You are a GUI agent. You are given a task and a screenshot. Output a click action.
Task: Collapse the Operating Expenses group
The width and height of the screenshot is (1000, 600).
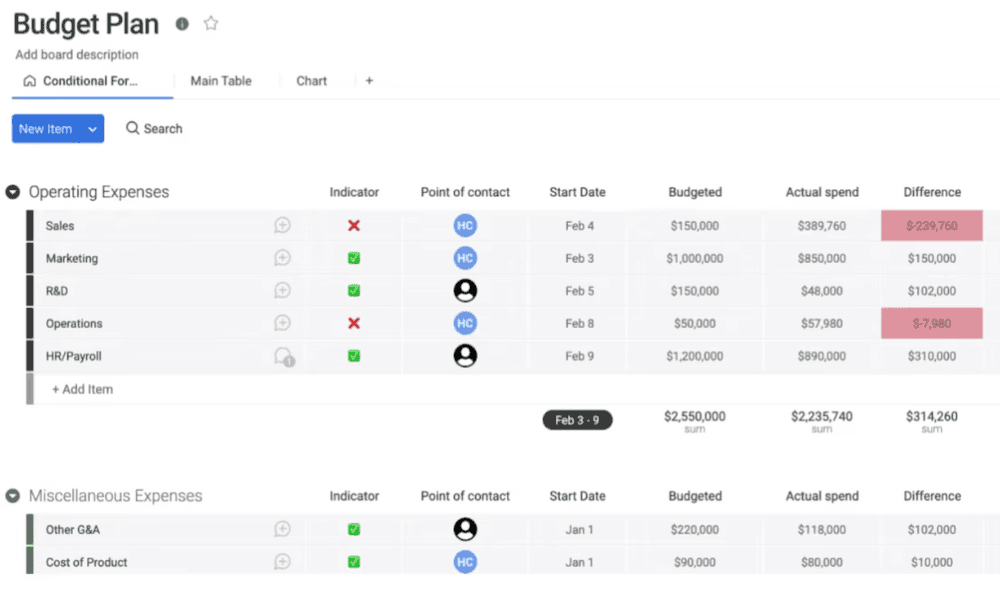point(13,192)
